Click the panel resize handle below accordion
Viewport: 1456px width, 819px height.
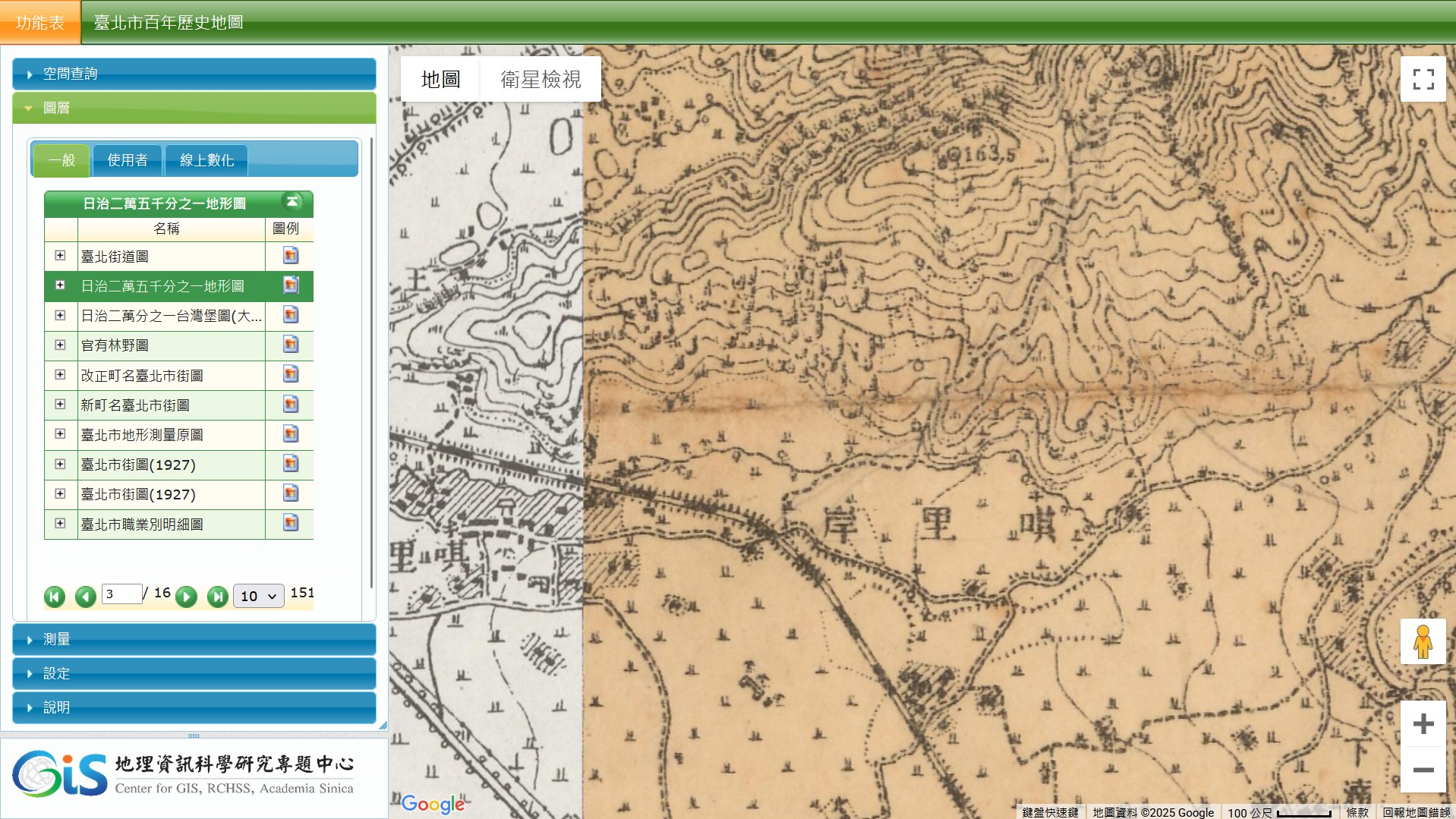[x=194, y=735]
